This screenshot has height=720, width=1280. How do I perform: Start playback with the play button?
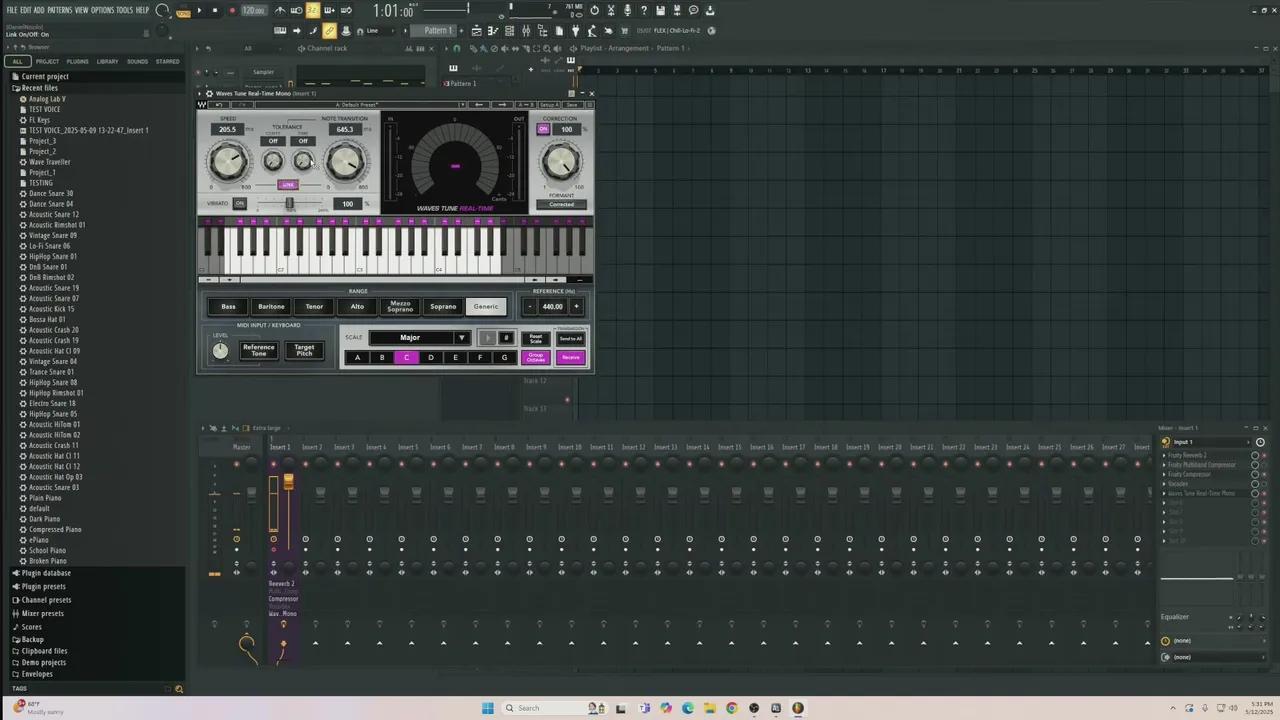point(198,10)
